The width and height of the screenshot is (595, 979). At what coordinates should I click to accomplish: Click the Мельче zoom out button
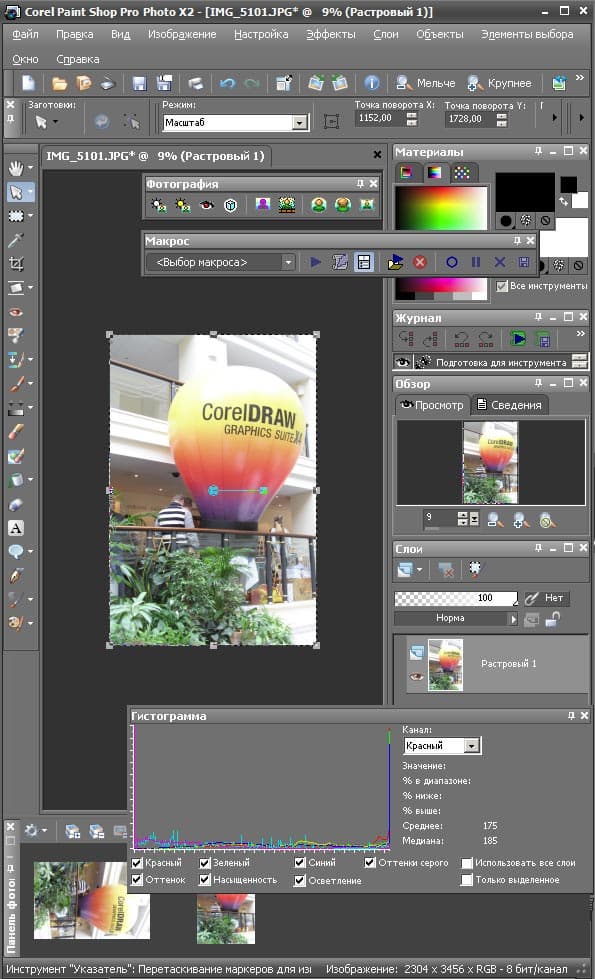click(x=426, y=83)
